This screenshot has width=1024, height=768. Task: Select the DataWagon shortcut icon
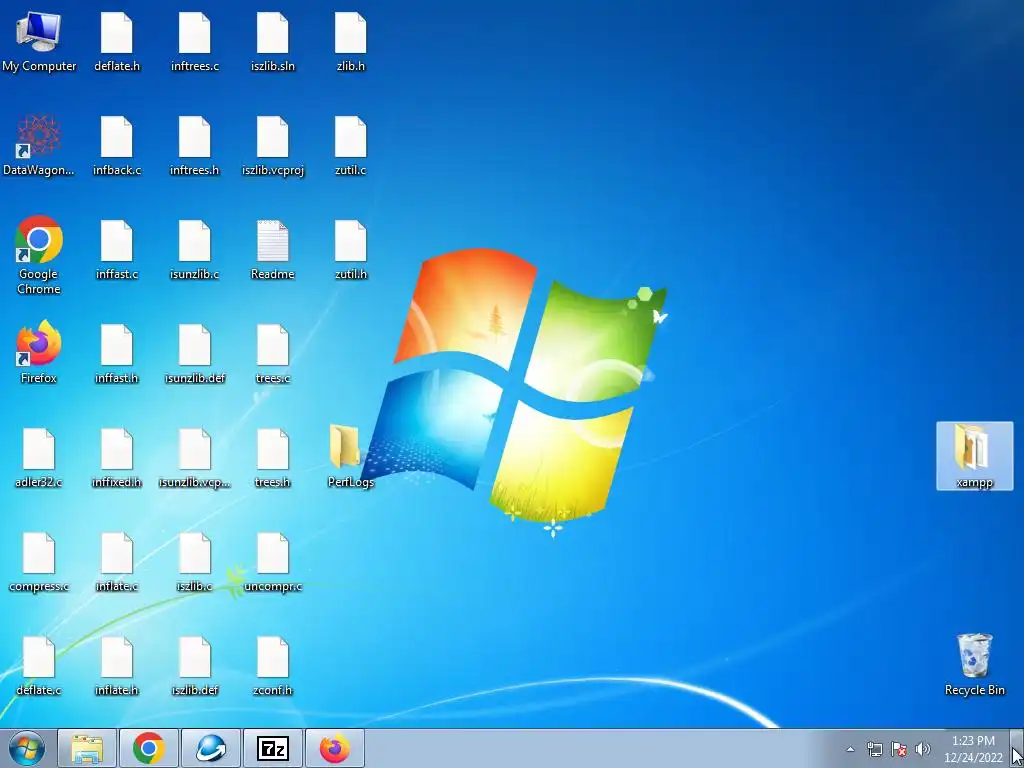39,145
